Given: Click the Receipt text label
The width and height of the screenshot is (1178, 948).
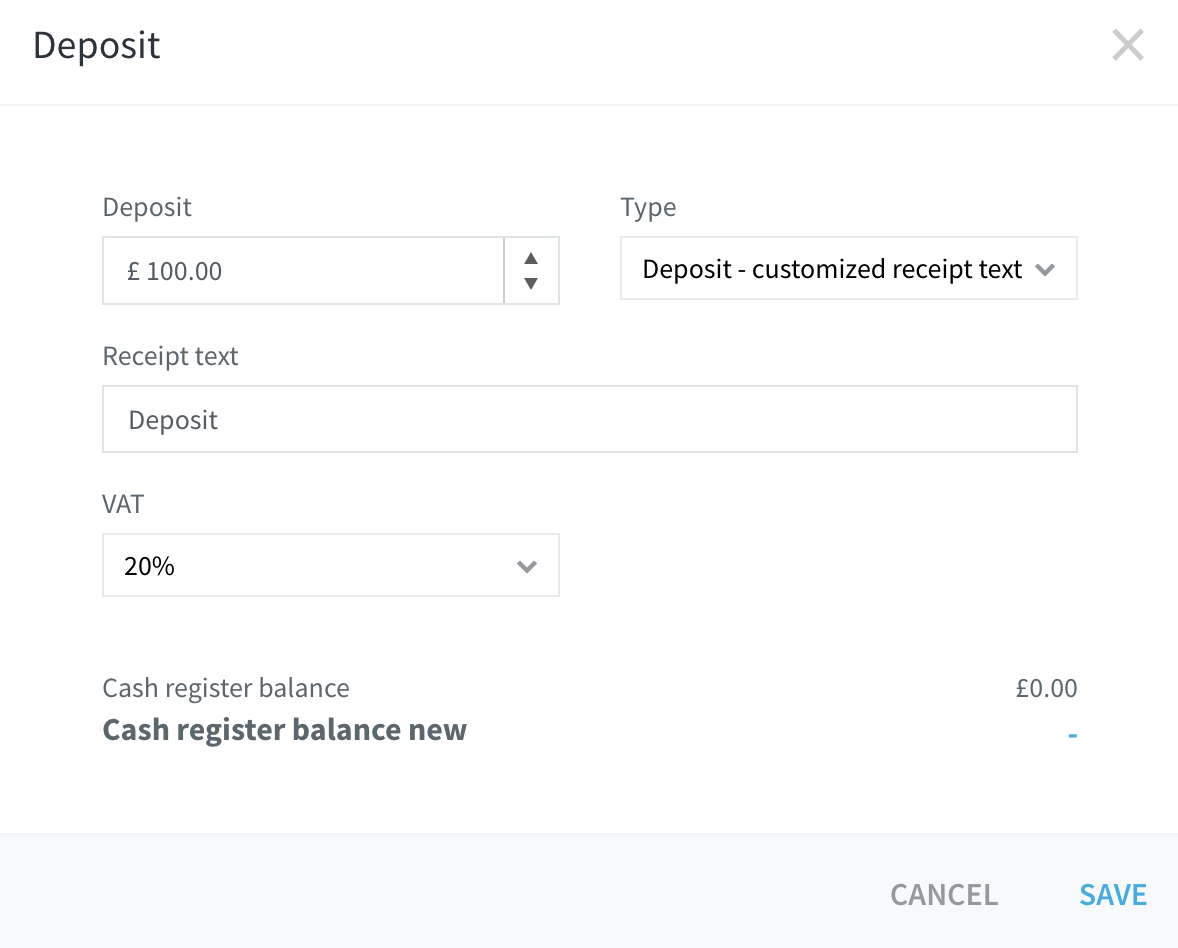Looking at the screenshot, I should 170,356.
